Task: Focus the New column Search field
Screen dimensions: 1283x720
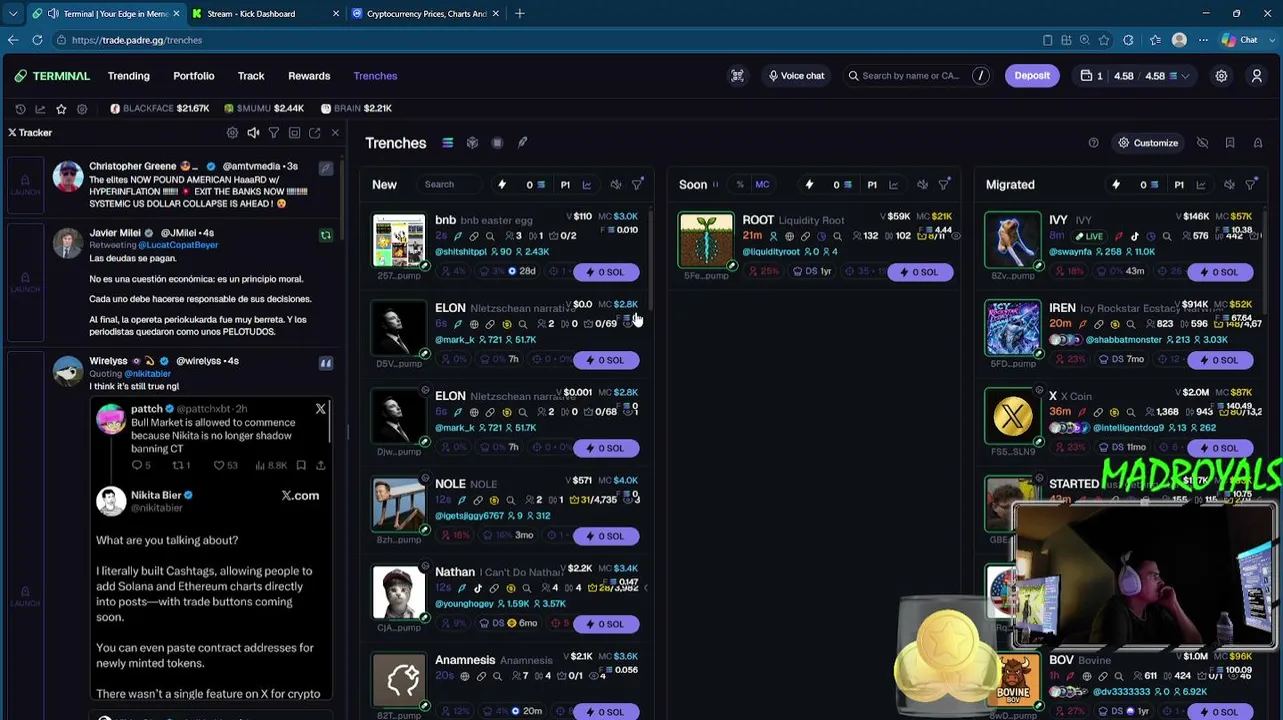Action: coord(450,185)
